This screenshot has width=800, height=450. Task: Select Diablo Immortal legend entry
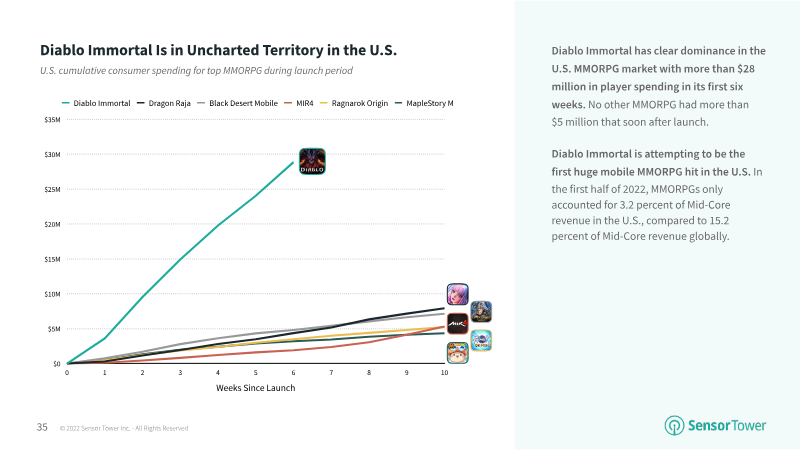pyautogui.click(x=96, y=103)
